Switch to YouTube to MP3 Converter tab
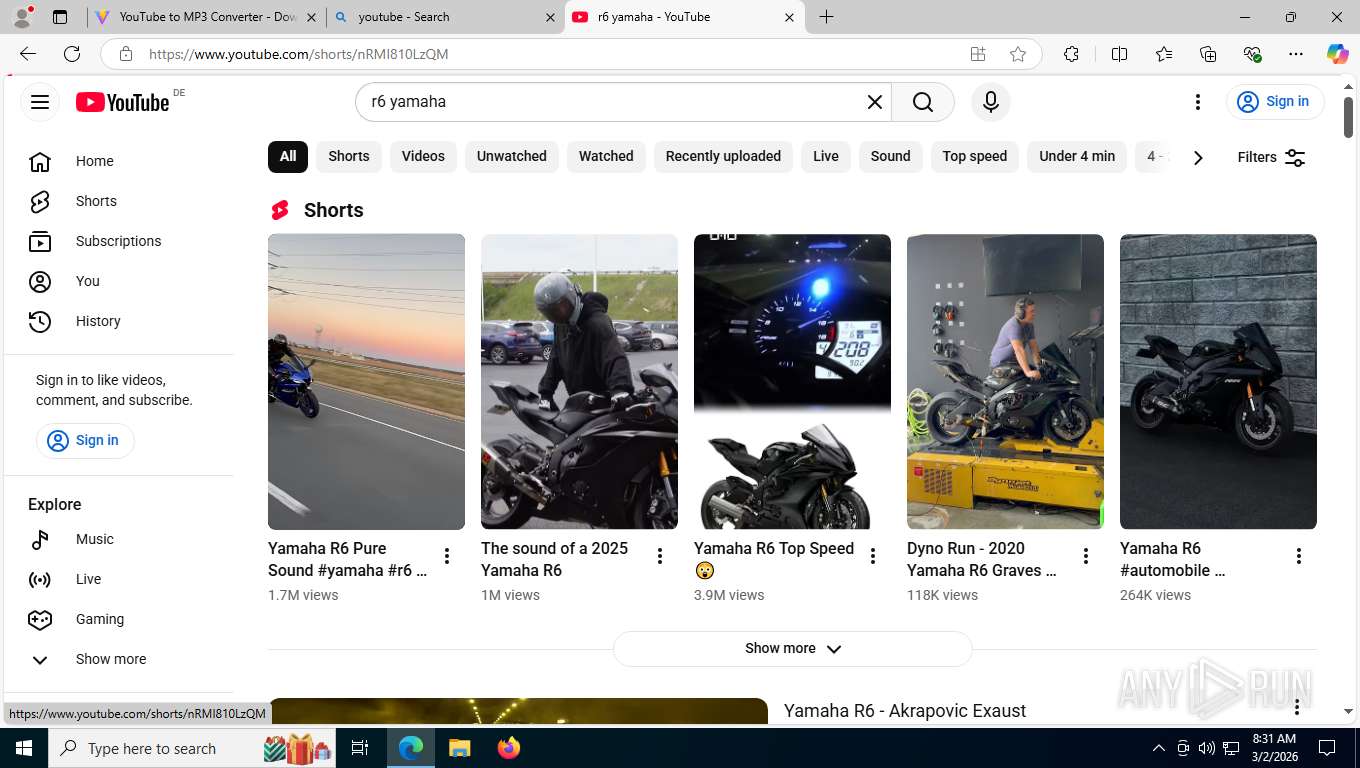The width and height of the screenshot is (1360, 768). 205,17
